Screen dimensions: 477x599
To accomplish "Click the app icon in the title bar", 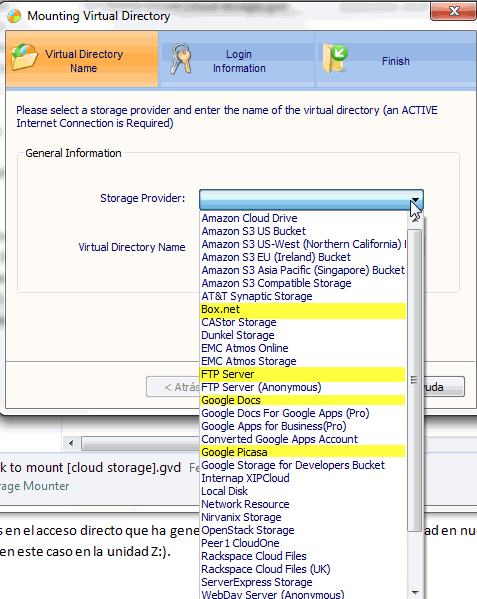I will click(x=14, y=16).
